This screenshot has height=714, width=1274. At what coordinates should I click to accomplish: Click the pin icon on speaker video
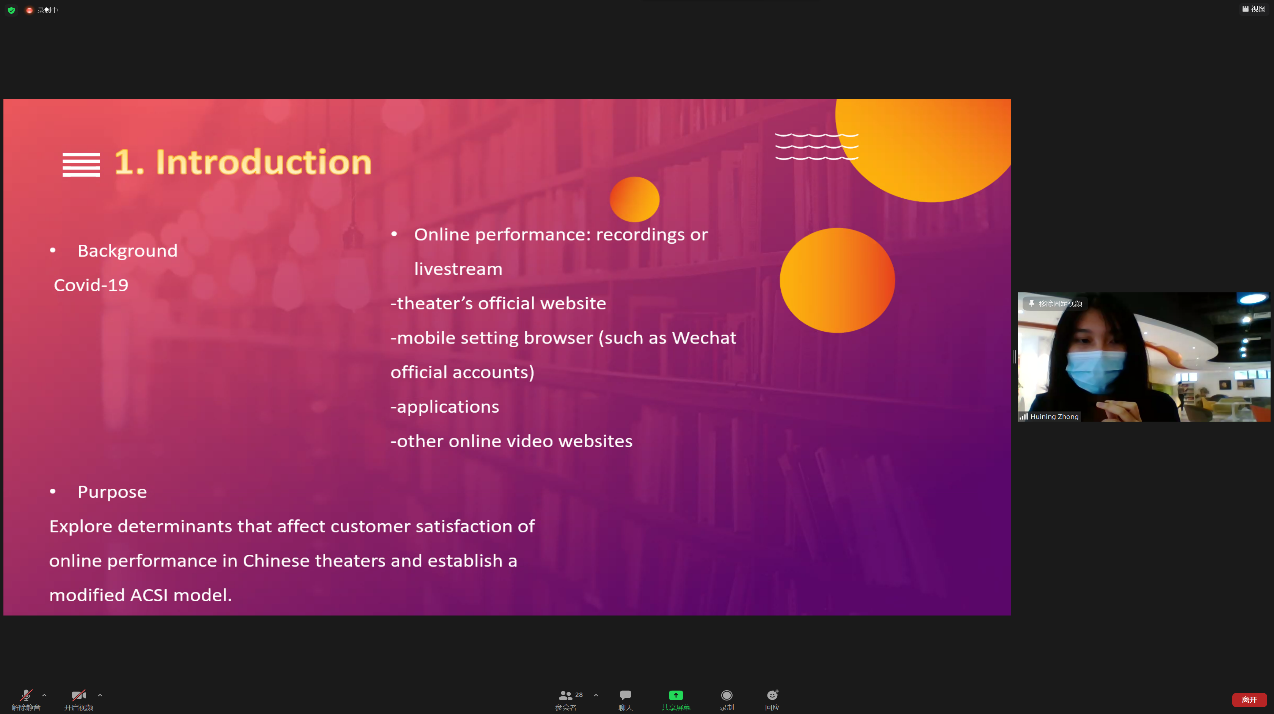(x=1031, y=303)
